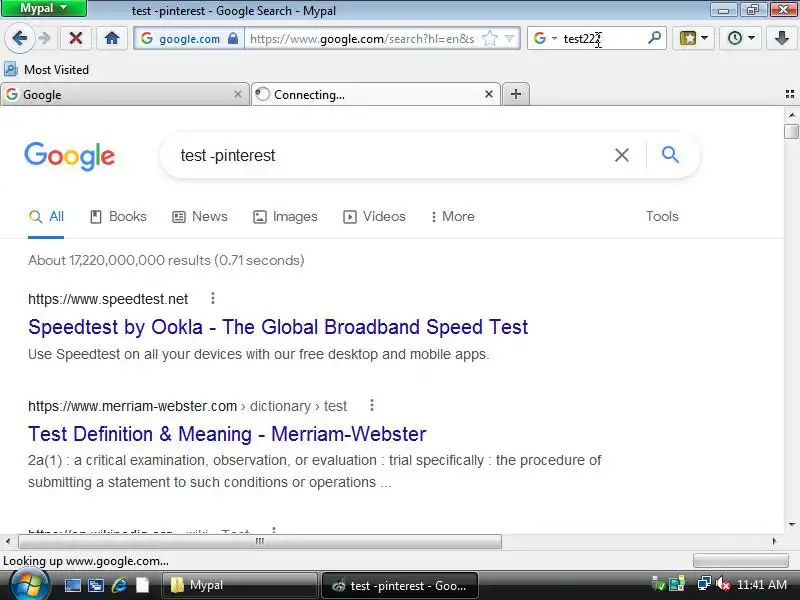Go forward with the forward arrow button
This screenshot has height=600, width=800.
(x=45, y=38)
